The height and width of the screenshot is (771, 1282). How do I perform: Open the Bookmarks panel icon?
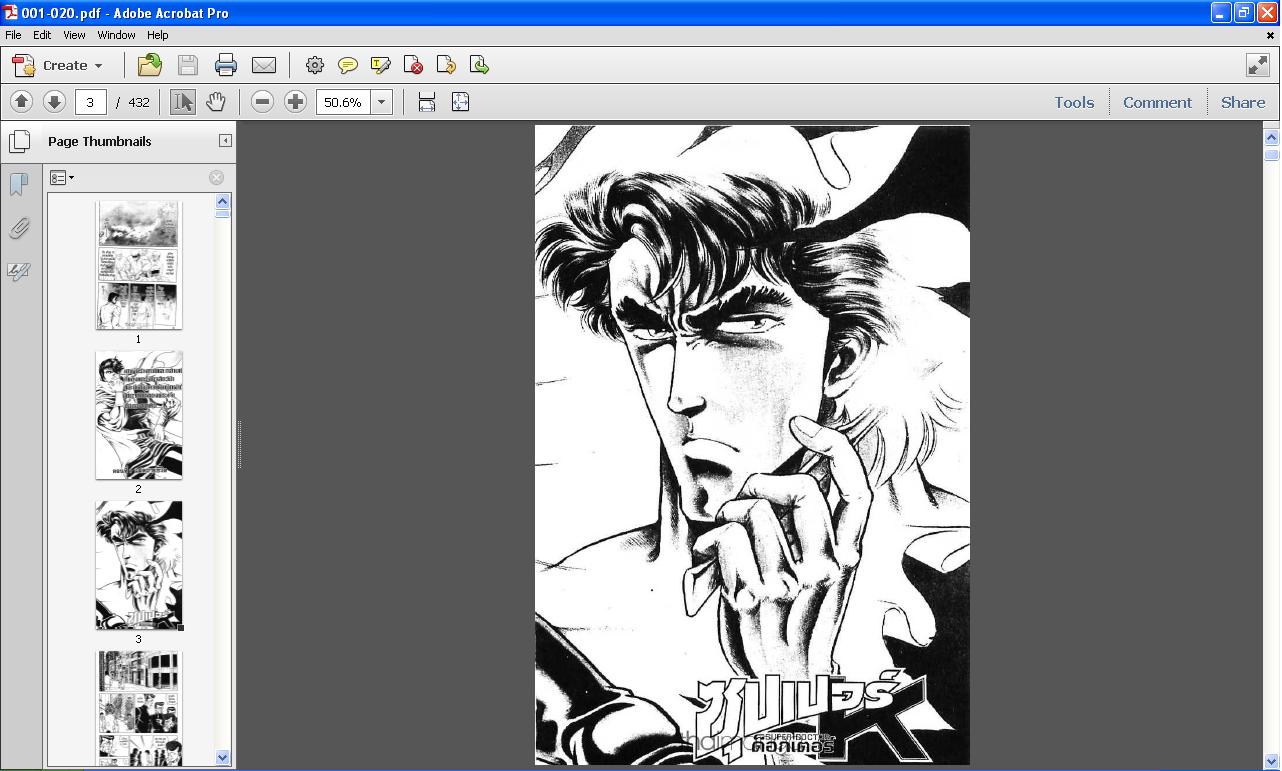[19, 185]
